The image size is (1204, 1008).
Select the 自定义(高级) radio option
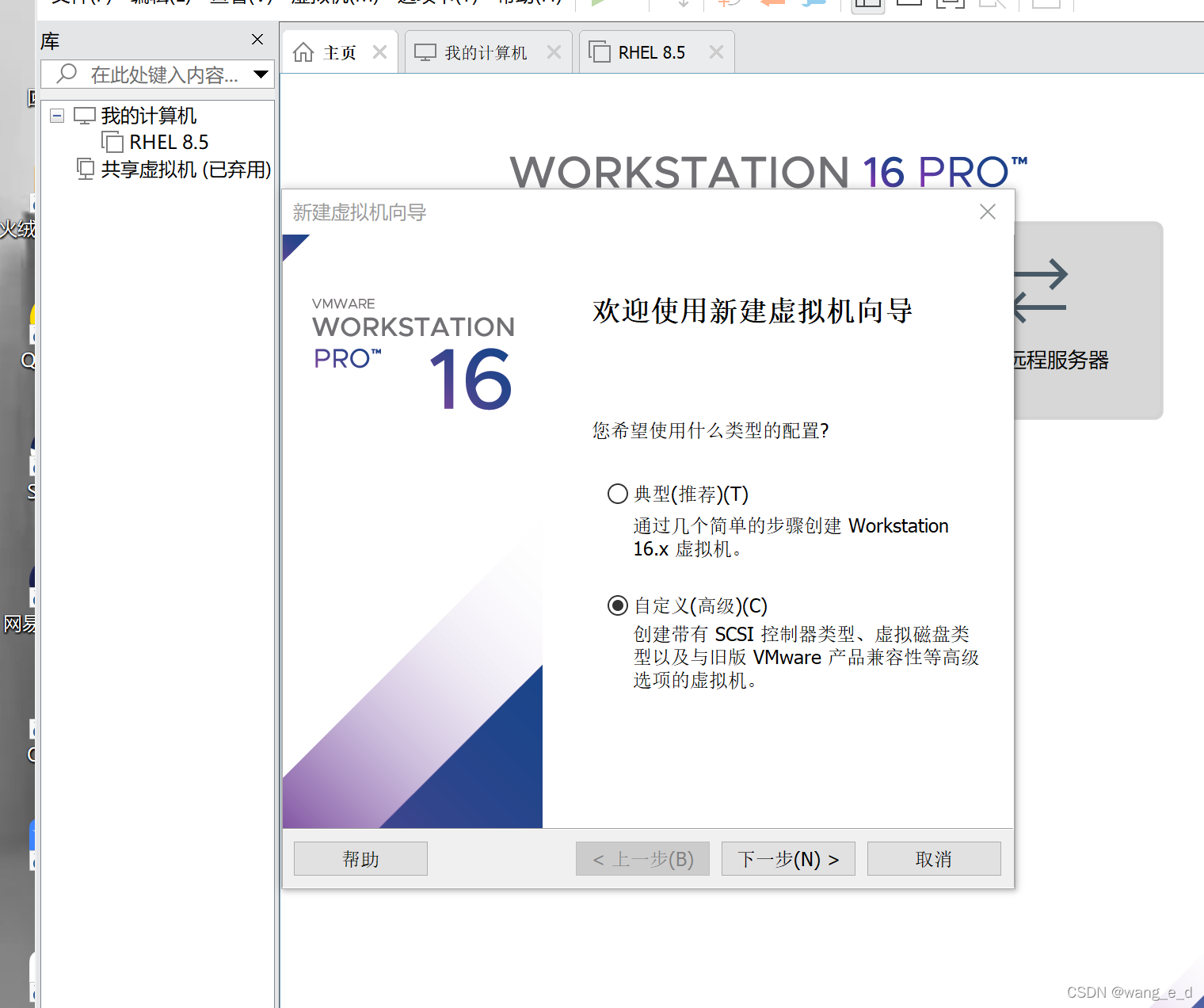(x=618, y=606)
